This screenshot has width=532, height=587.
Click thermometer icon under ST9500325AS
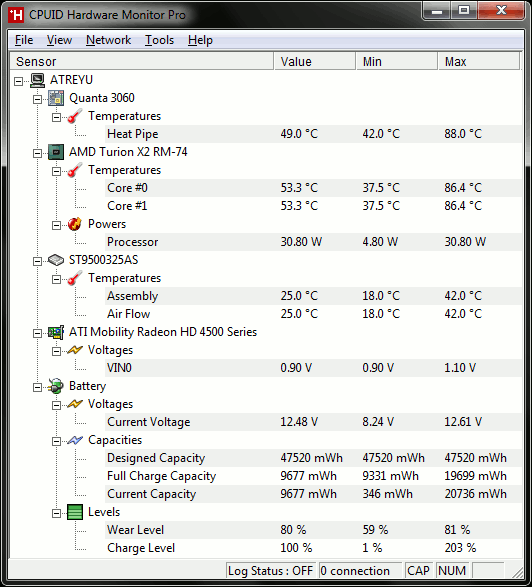click(75, 278)
